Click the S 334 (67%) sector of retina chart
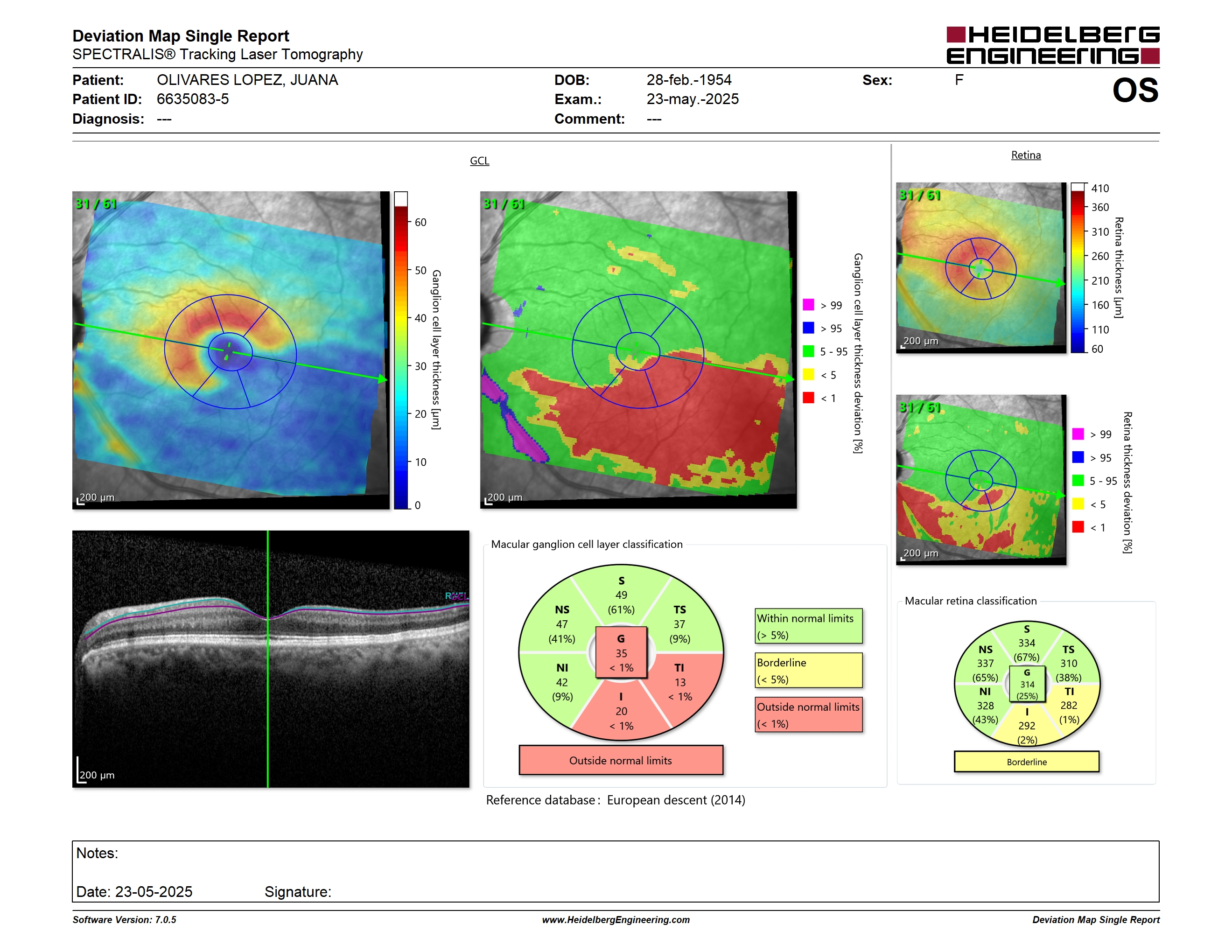This screenshot has height=952, width=1232. pos(1027,643)
